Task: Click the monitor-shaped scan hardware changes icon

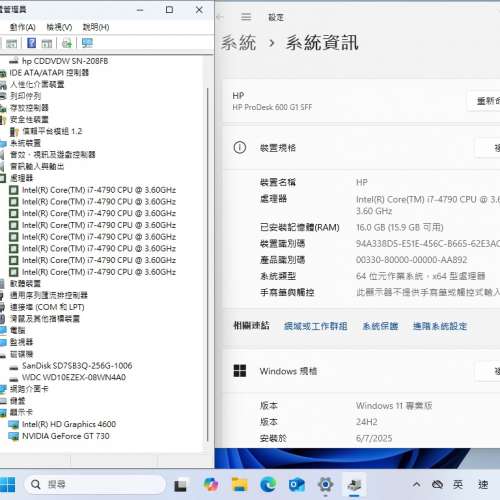Action: (87, 43)
